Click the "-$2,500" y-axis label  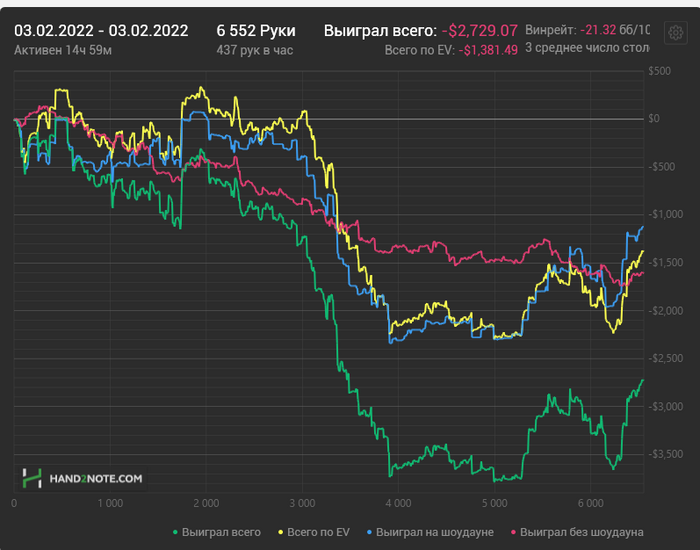tap(666, 358)
